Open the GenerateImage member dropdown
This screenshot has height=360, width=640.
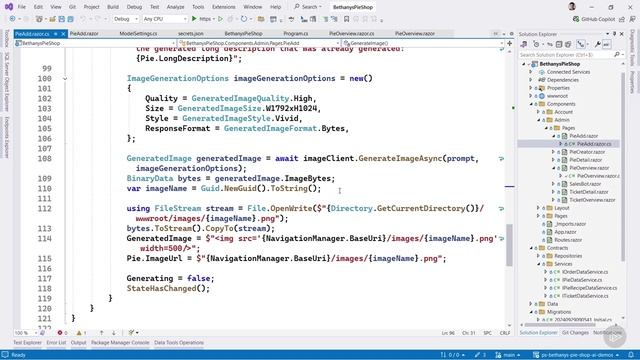pyautogui.click(x=423, y=43)
